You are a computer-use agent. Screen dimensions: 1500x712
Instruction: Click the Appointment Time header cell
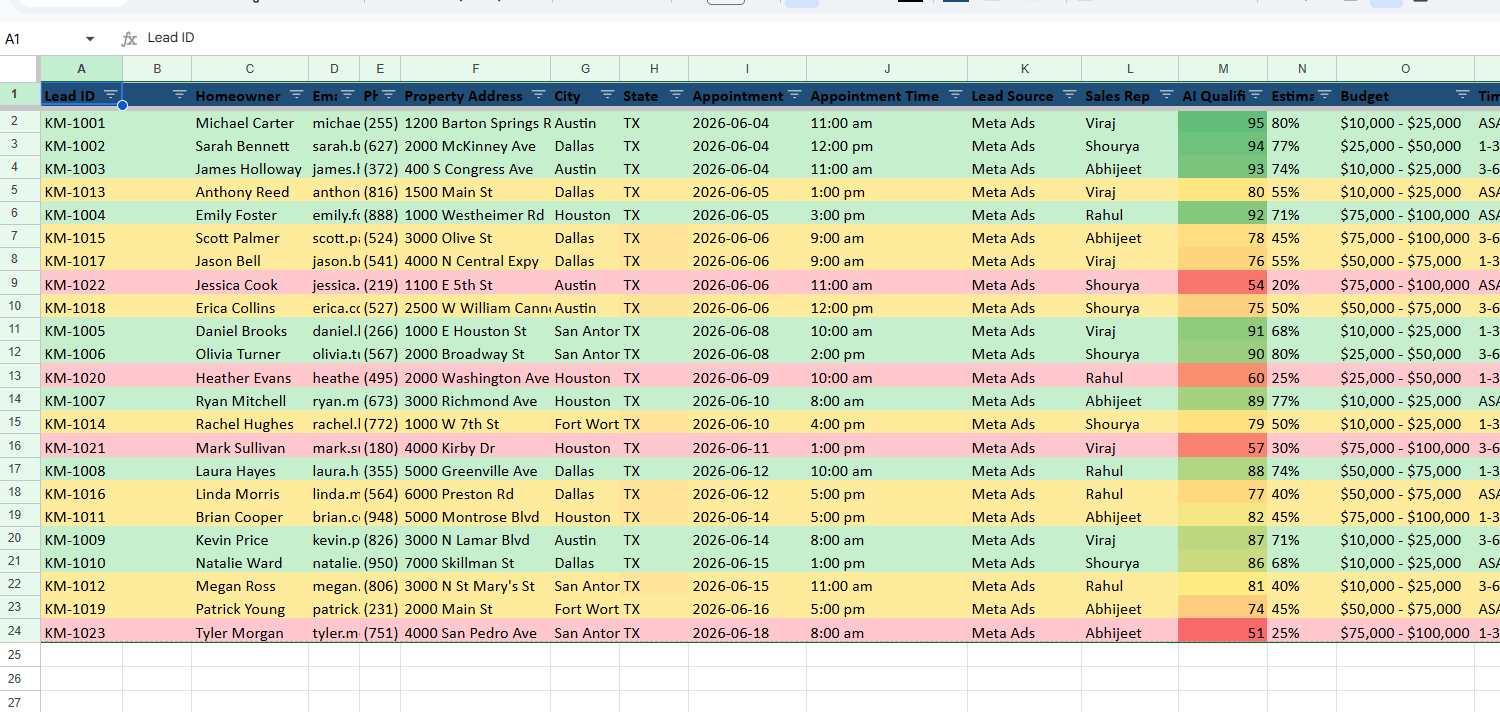click(887, 96)
